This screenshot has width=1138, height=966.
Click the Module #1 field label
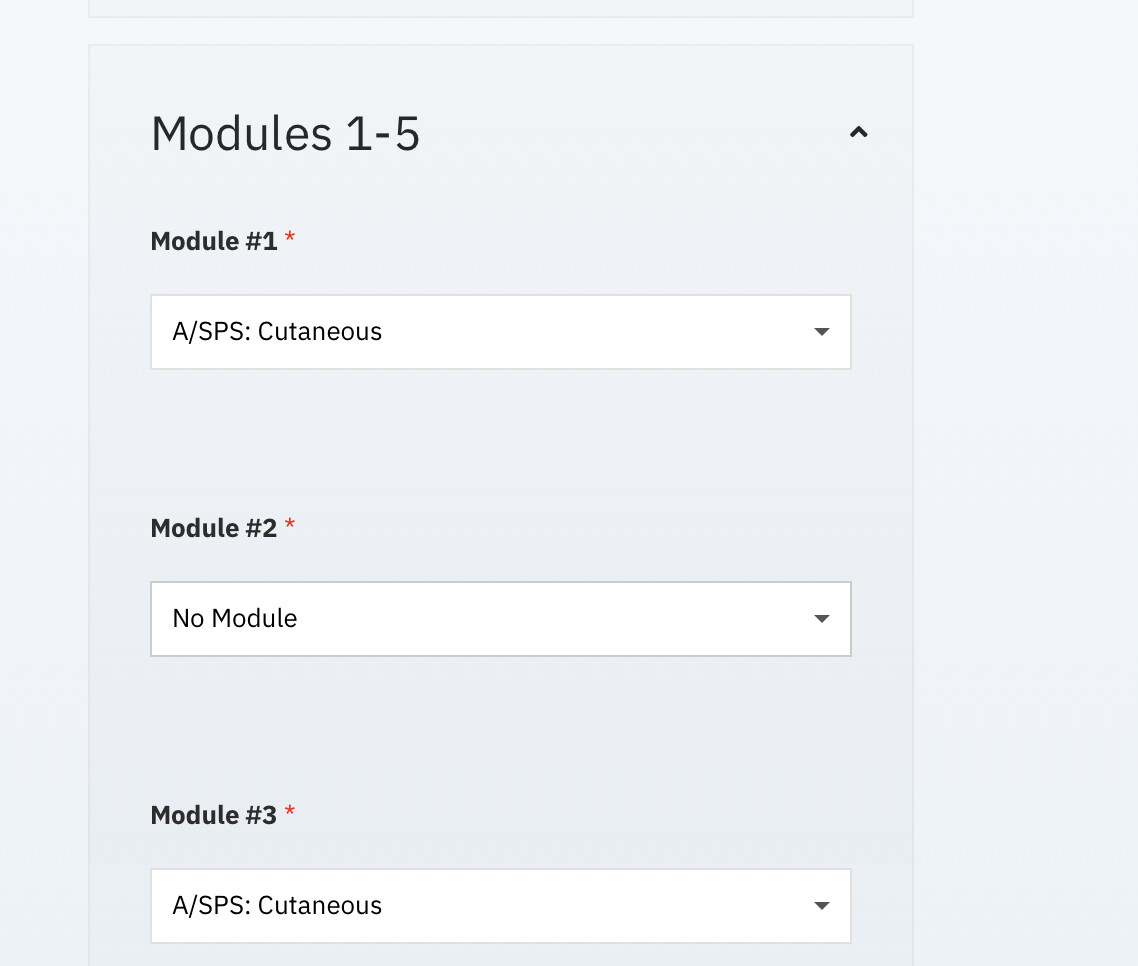pos(213,241)
